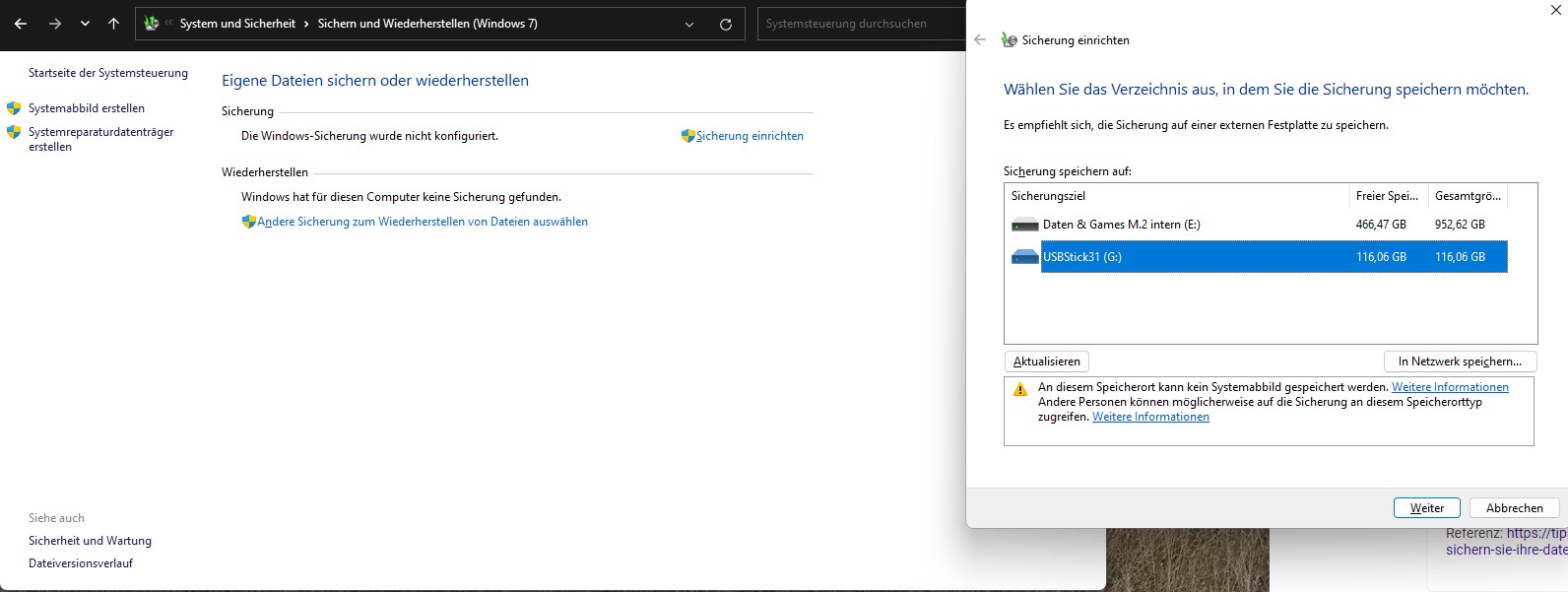Click the 'Sicherung einrichten' wizard title icon
Image resolution: width=1568 pixels, height=592 pixels.
click(x=1010, y=40)
